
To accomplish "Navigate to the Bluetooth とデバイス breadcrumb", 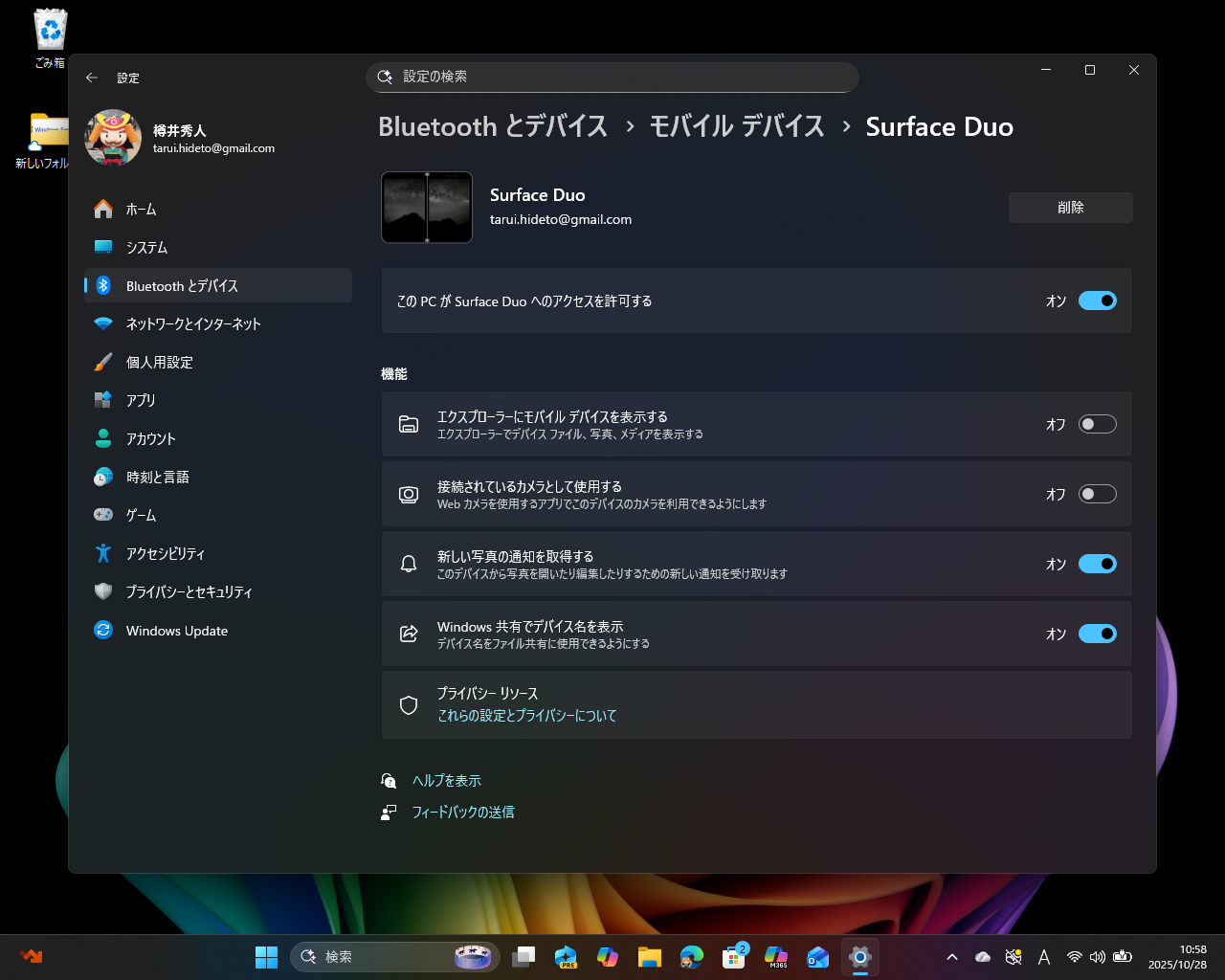I will click(x=493, y=126).
